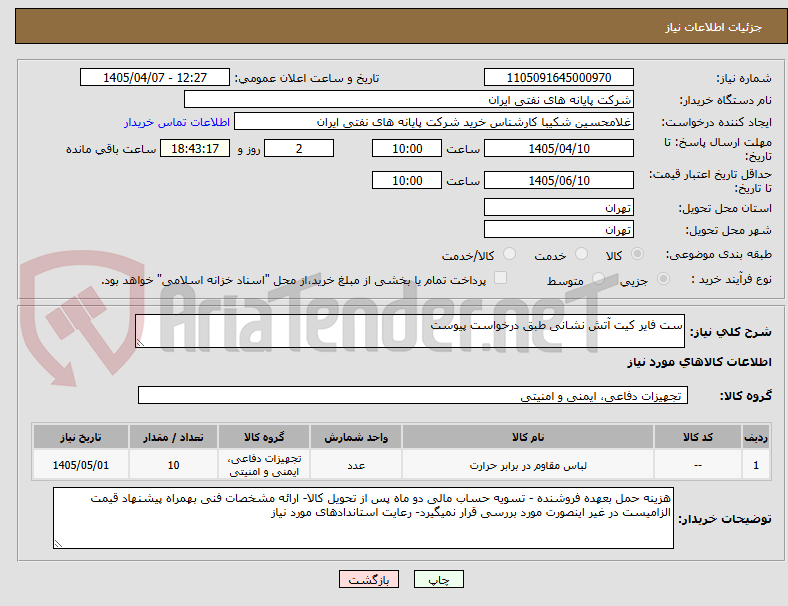Click the کد کالا column header
788x606 pixels.
(x=698, y=437)
